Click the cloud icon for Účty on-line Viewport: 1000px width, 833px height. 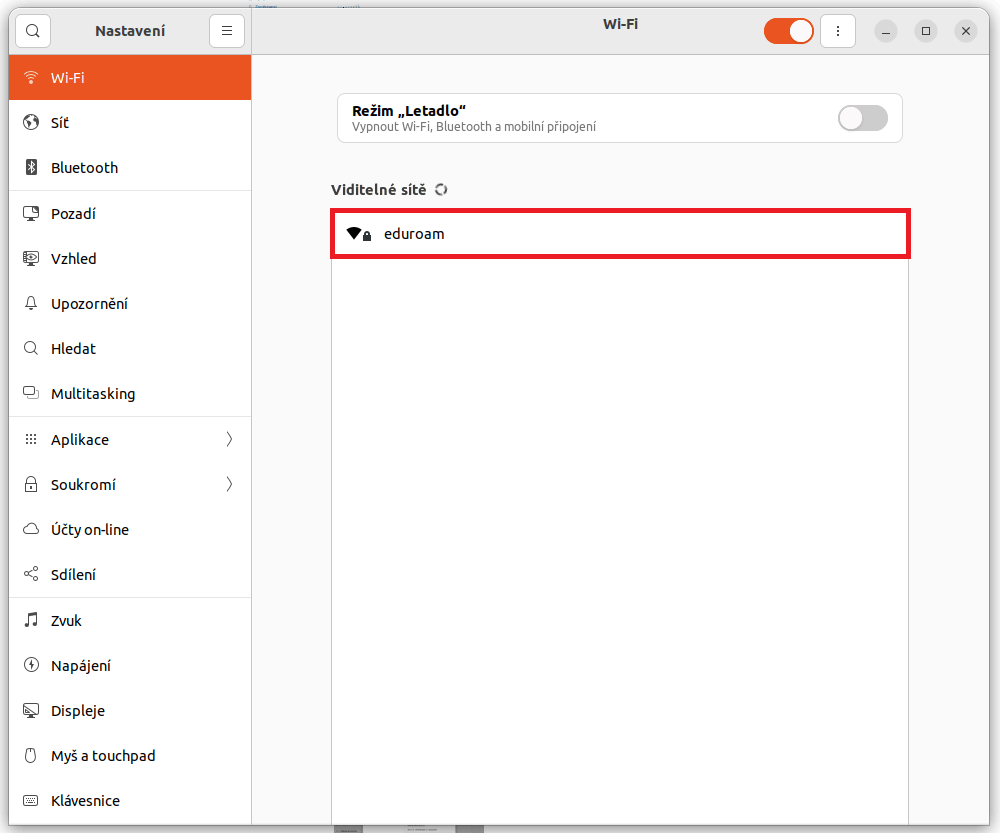point(31,529)
